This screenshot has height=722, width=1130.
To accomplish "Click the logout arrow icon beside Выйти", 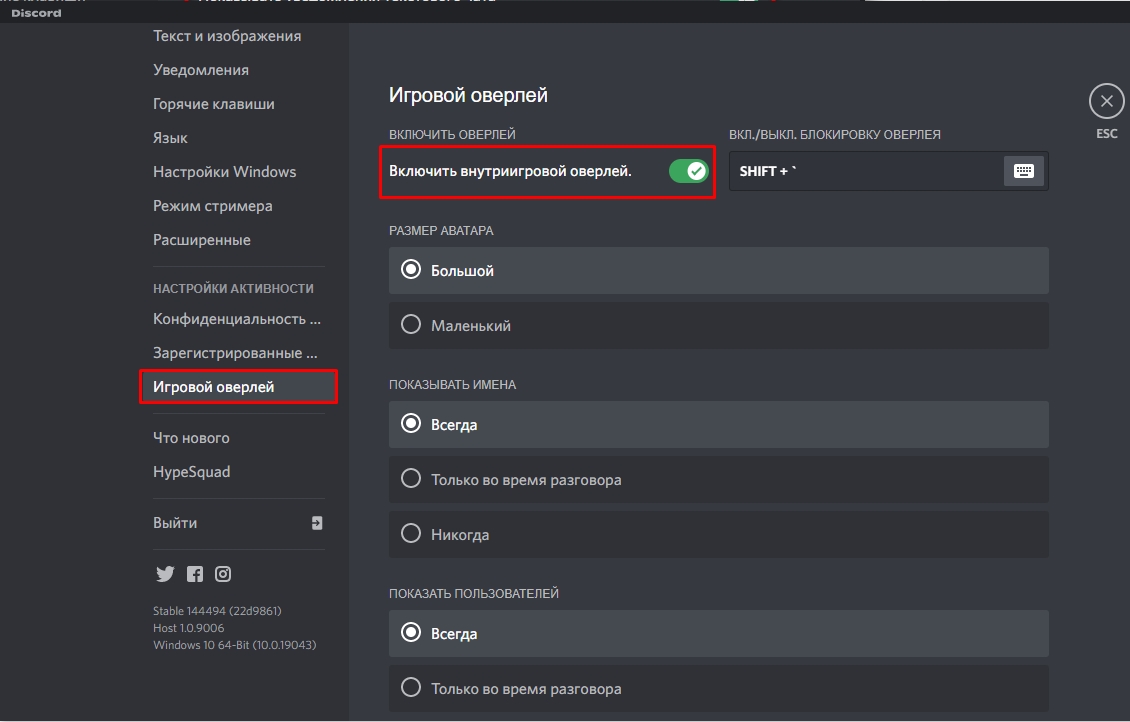I will [x=317, y=523].
